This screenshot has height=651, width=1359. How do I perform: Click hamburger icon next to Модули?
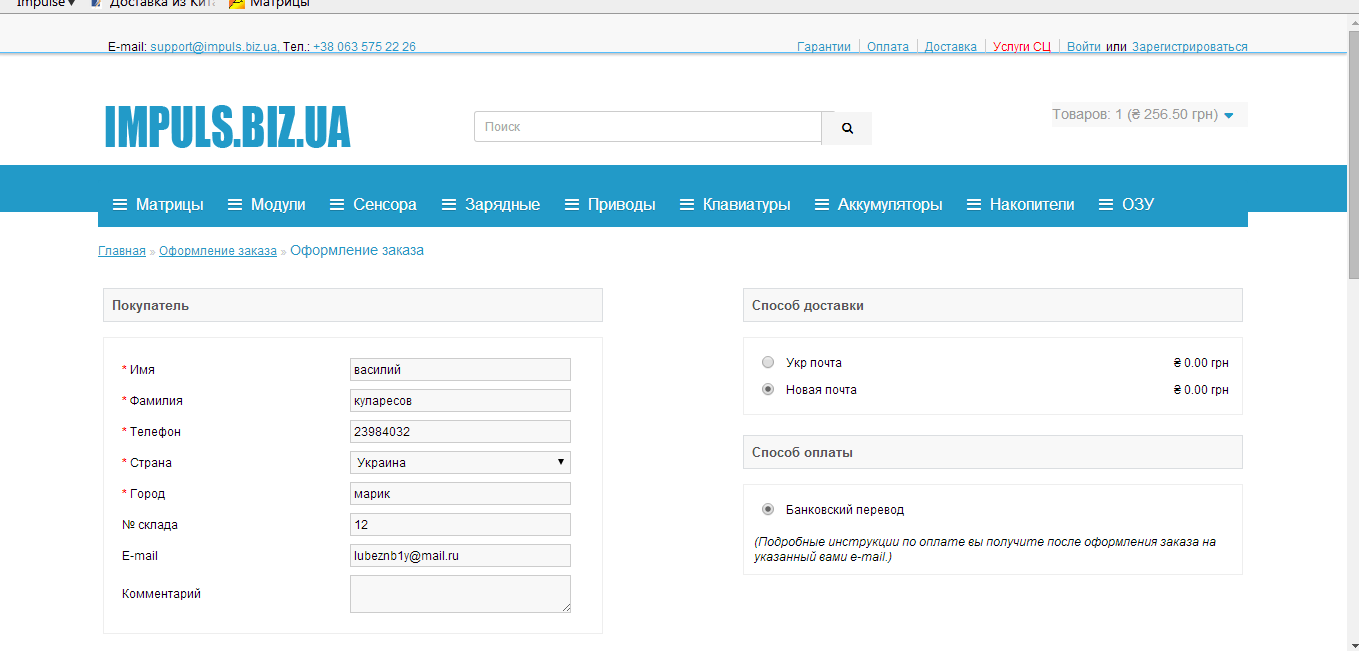[x=235, y=205]
